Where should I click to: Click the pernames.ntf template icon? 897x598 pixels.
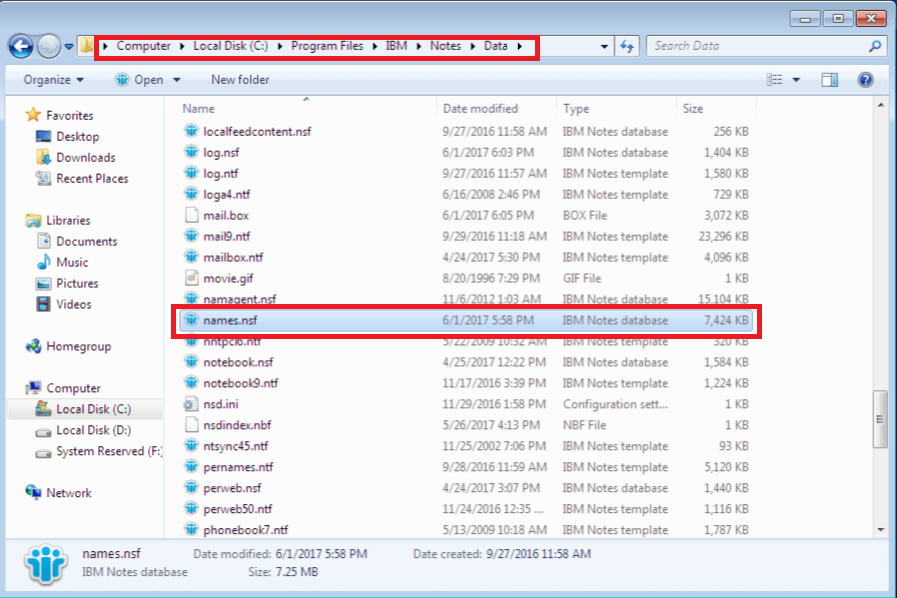(x=191, y=466)
